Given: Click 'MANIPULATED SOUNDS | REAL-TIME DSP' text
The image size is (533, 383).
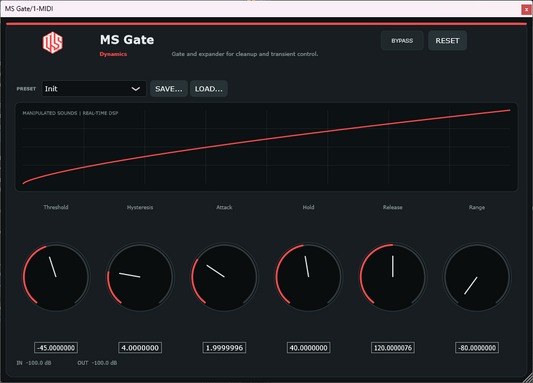Looking at the screenshot, I should coord(70,113).
